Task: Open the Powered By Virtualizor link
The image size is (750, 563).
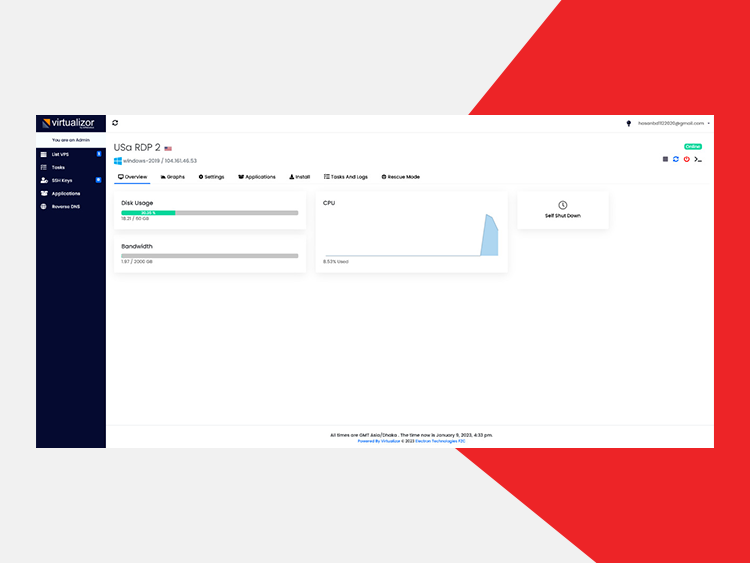Action: (x=379, y=441)
